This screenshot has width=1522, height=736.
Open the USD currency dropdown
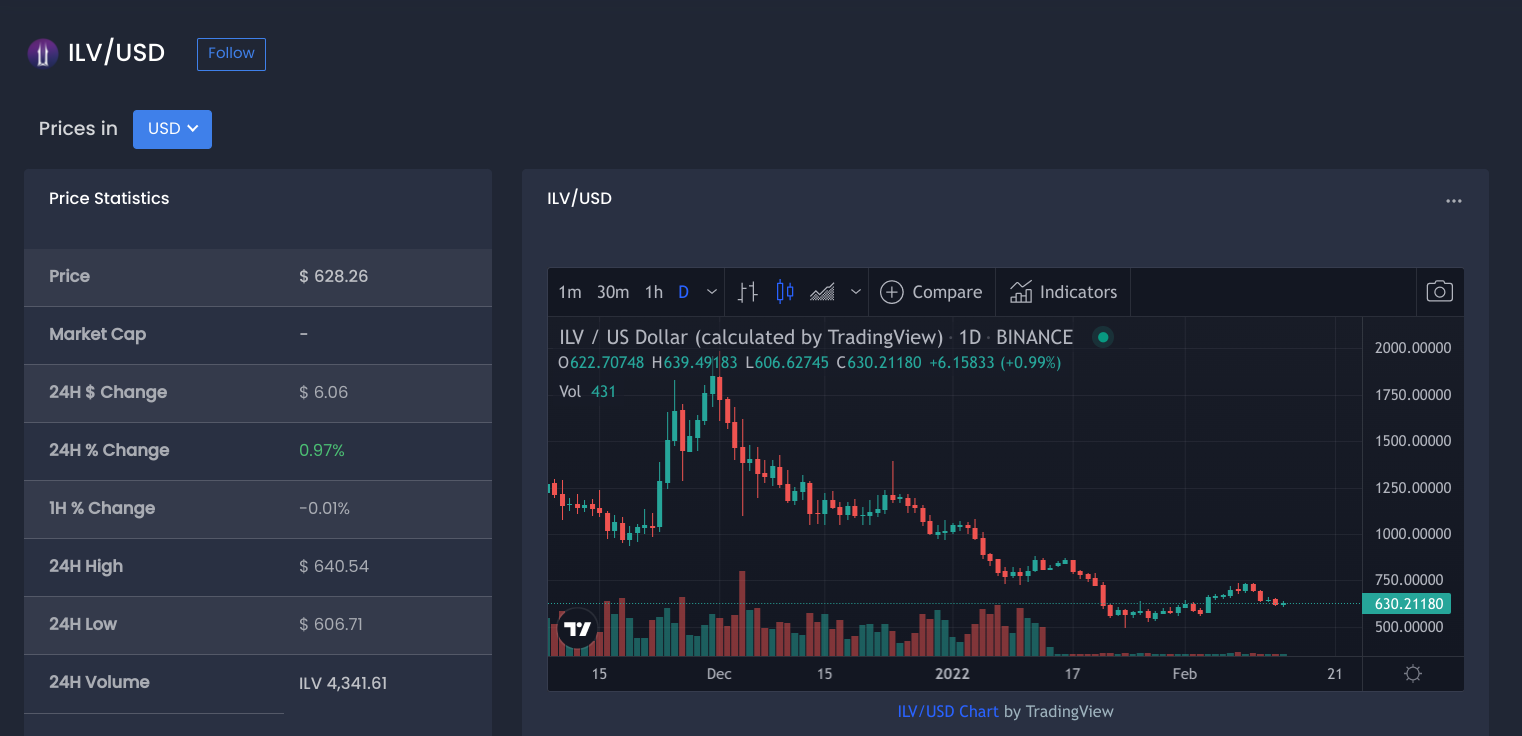[x=172, y=129]
